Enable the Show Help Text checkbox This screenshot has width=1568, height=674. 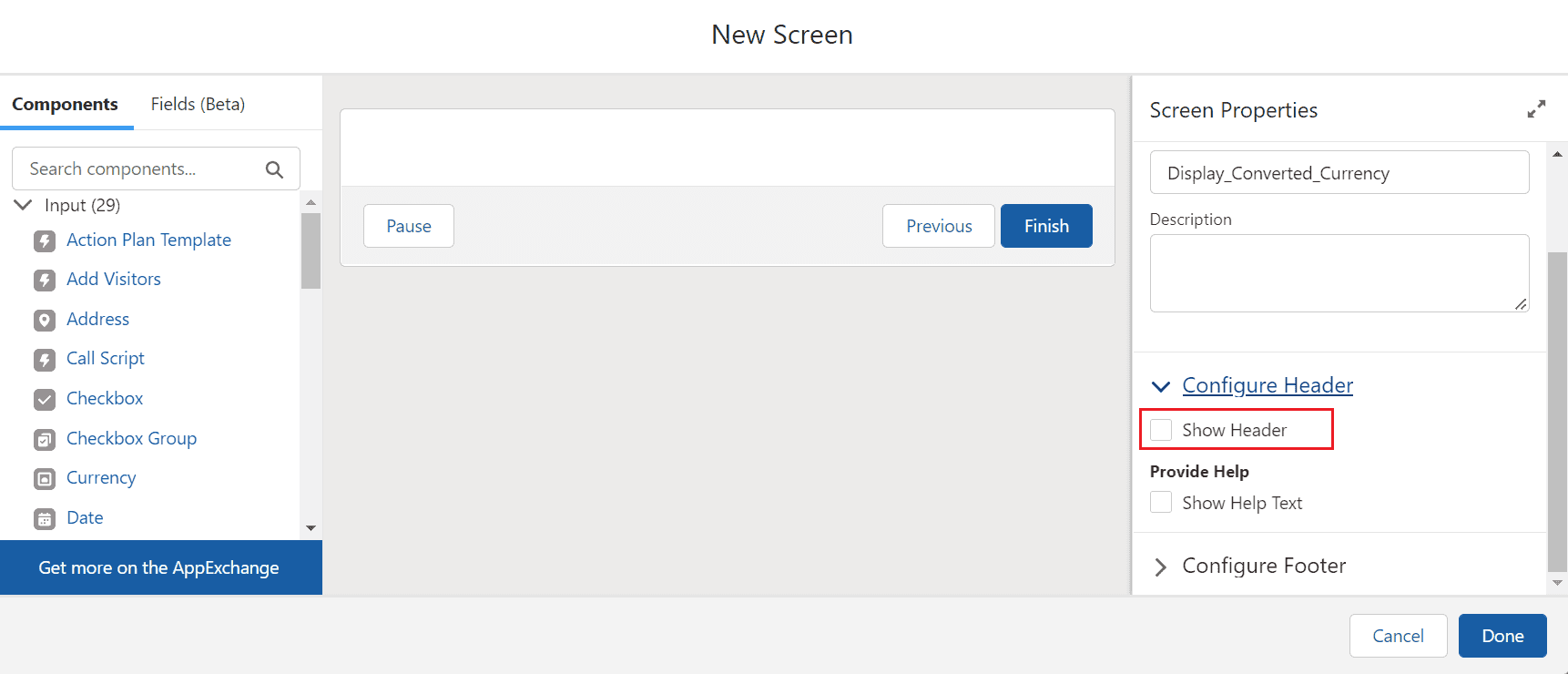pyautogui.click(x=1161, y=502)
